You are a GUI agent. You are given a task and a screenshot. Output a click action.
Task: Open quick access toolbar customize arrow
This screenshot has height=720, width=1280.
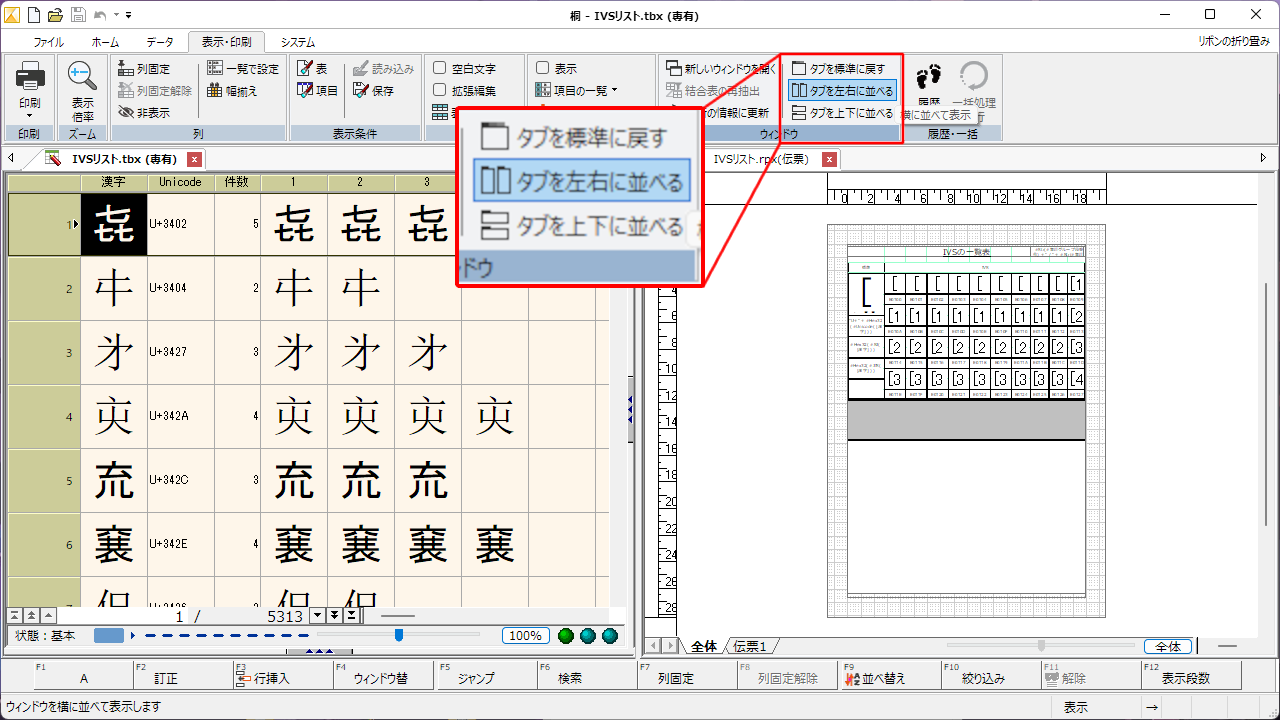point(129,15)
